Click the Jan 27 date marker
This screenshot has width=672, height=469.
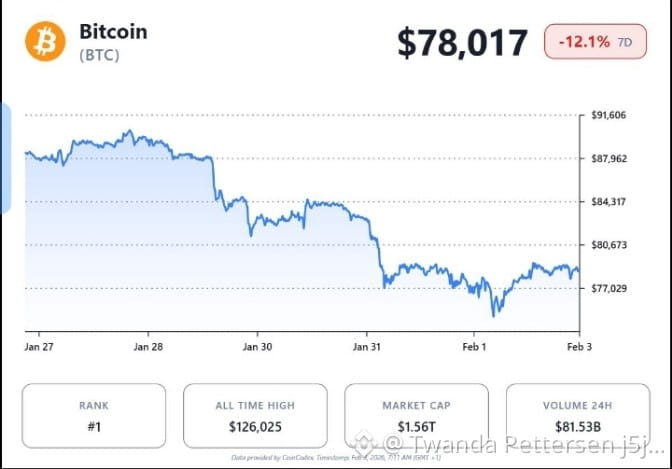pyautogui.click(x=39, y=347)
